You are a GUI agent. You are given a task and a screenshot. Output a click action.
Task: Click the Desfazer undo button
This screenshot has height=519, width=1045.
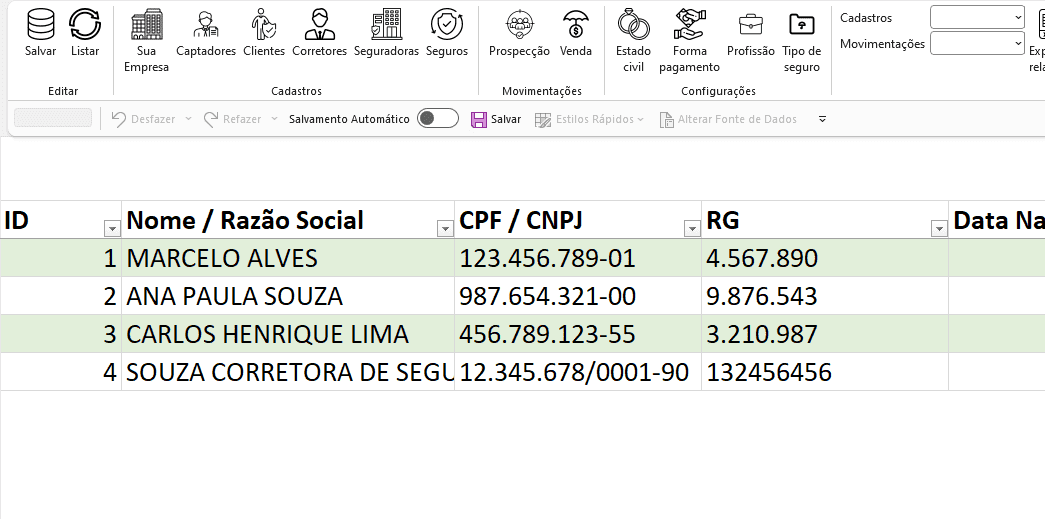tap(143, 119)
